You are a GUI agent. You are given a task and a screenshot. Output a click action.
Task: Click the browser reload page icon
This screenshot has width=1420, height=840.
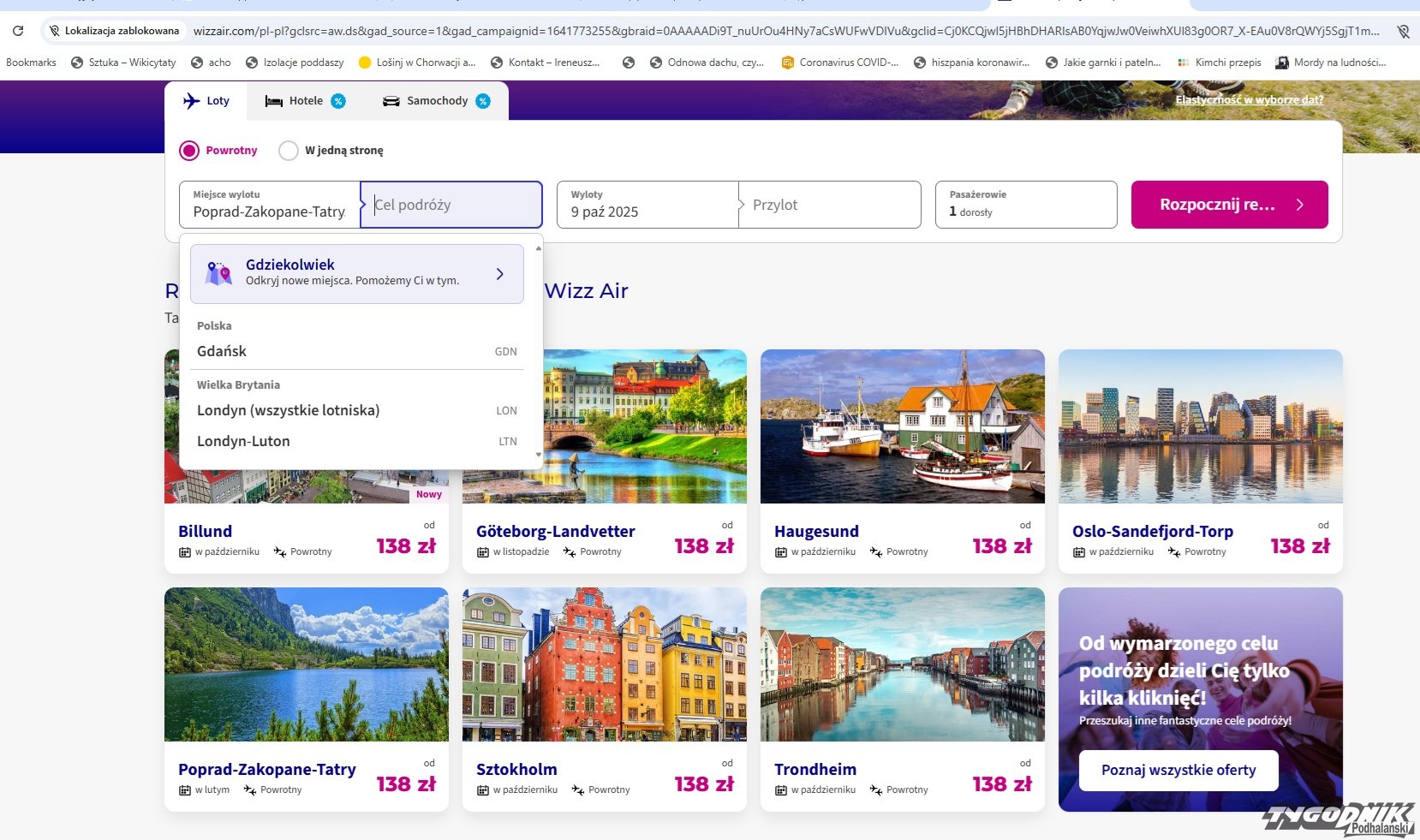coord(18,31)
